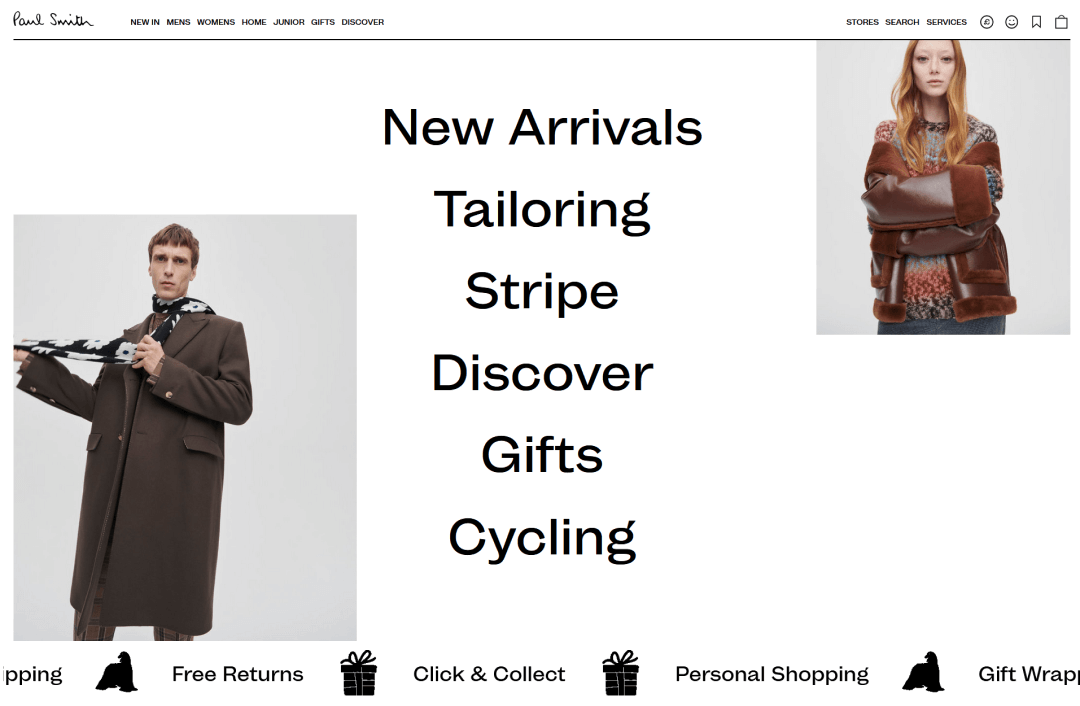
Task: Open the NEW IN menu
Action: coord(145,22)
